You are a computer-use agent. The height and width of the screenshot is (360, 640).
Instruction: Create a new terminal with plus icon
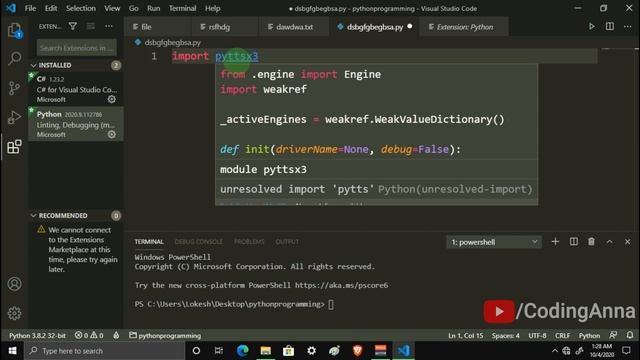click(x=555, y=242)
